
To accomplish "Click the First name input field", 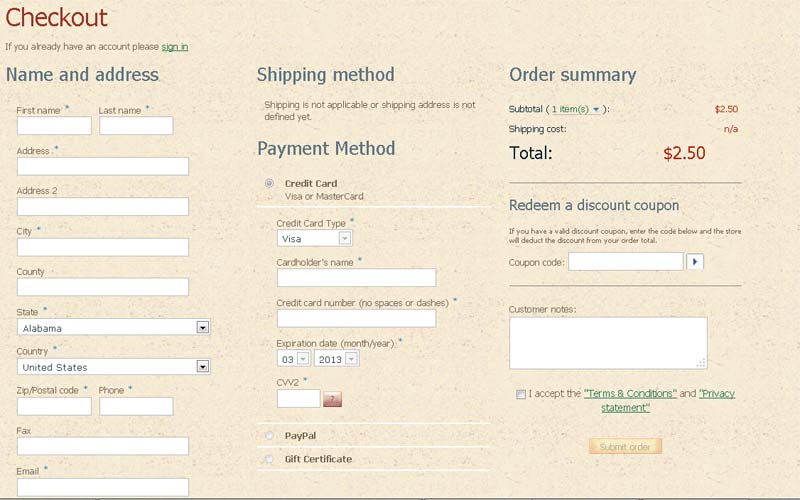I will (x=54, y=126).
